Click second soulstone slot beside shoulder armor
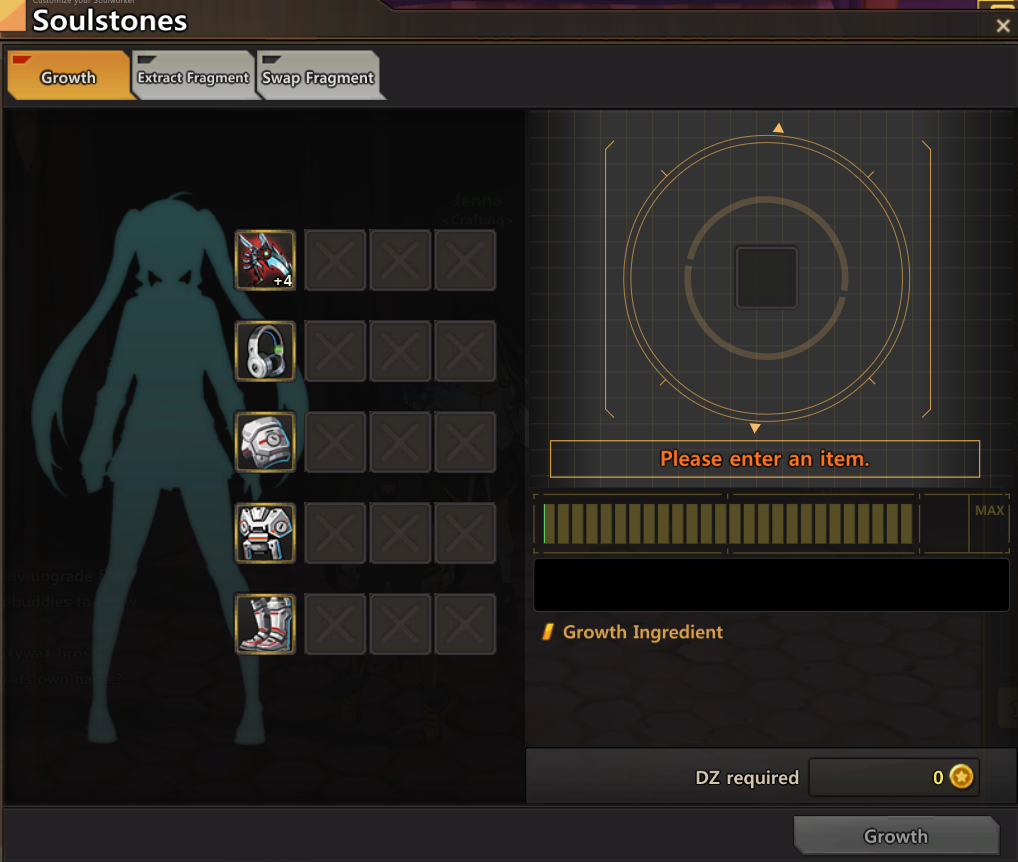 point(400,441)
